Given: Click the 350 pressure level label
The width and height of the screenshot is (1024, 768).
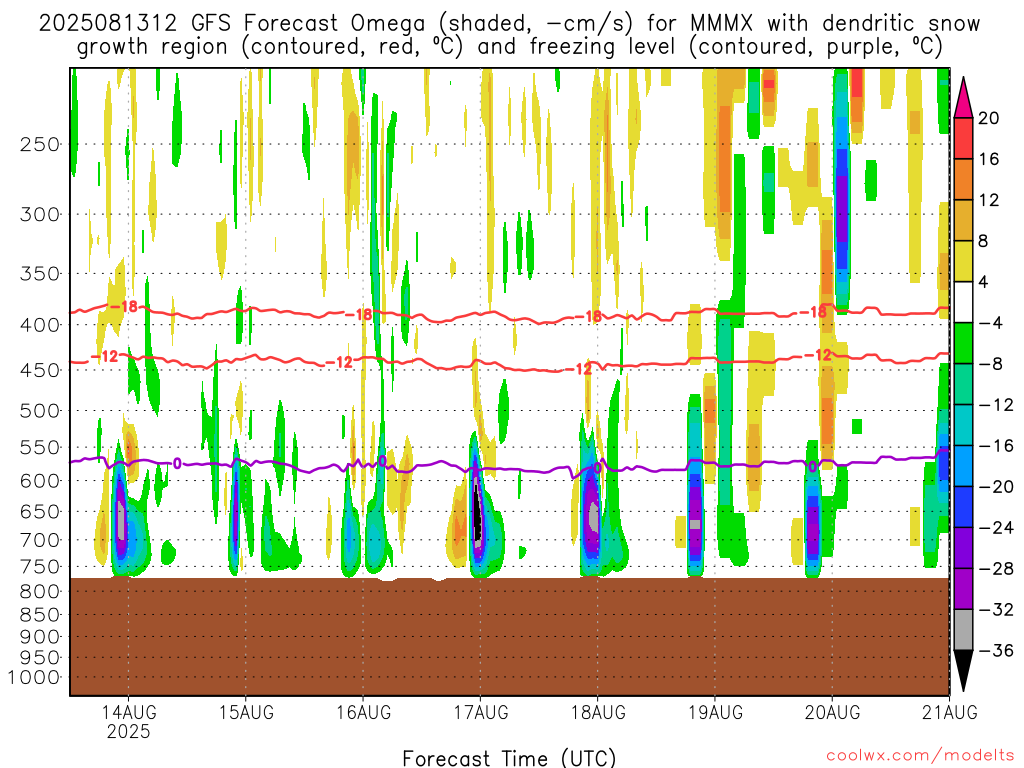Looking at the screenshot, I should (x=40, y=274).
